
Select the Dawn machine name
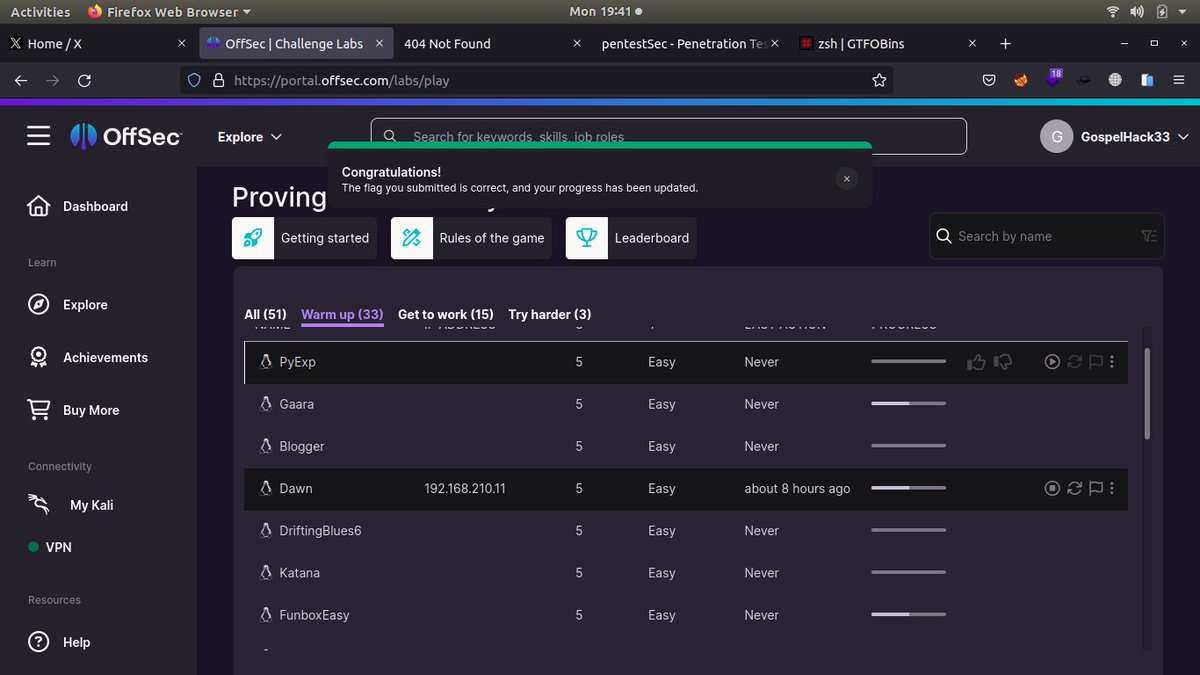point(296,489)
